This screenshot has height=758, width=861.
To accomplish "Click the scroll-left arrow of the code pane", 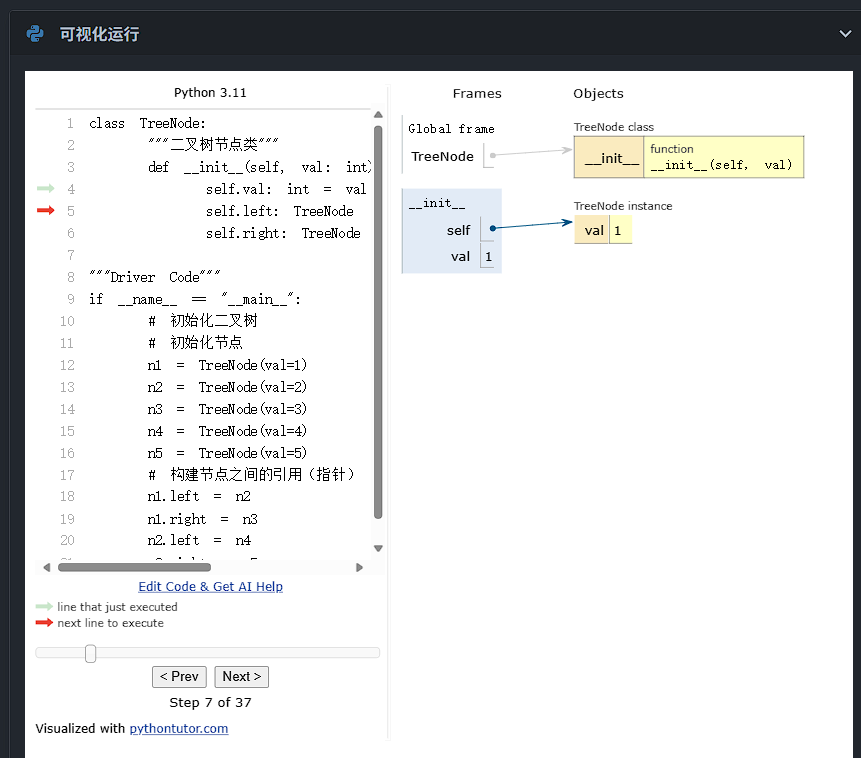I will tap(47, 567).
